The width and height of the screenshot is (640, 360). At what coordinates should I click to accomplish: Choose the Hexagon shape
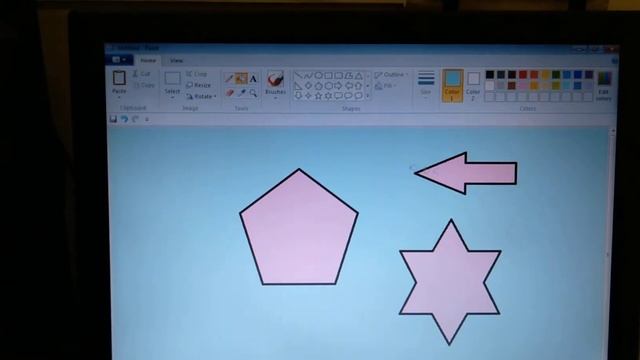(328, 86)
